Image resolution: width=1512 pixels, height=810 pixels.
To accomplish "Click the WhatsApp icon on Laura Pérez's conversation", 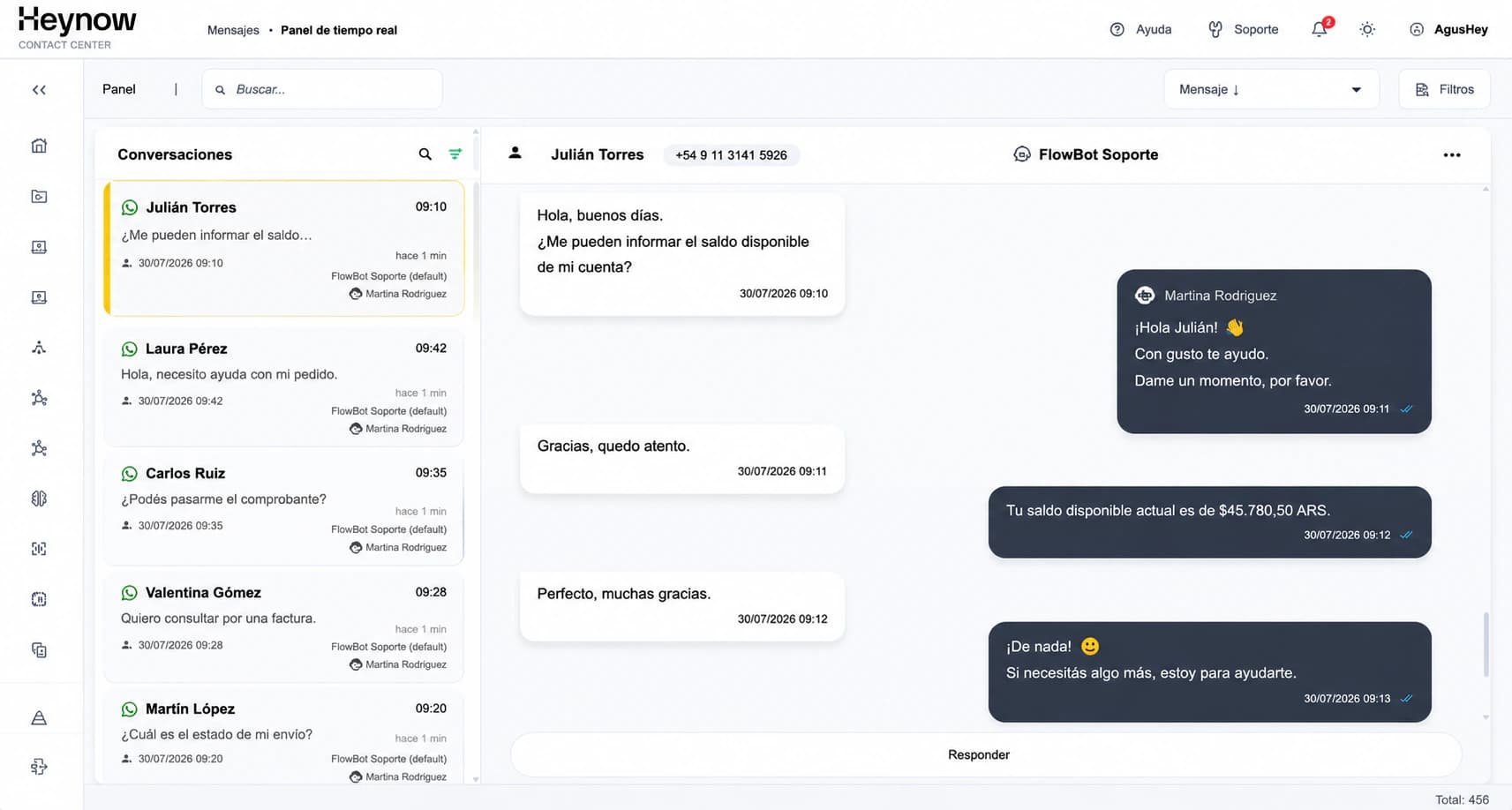I will click(x=130, y=349).
